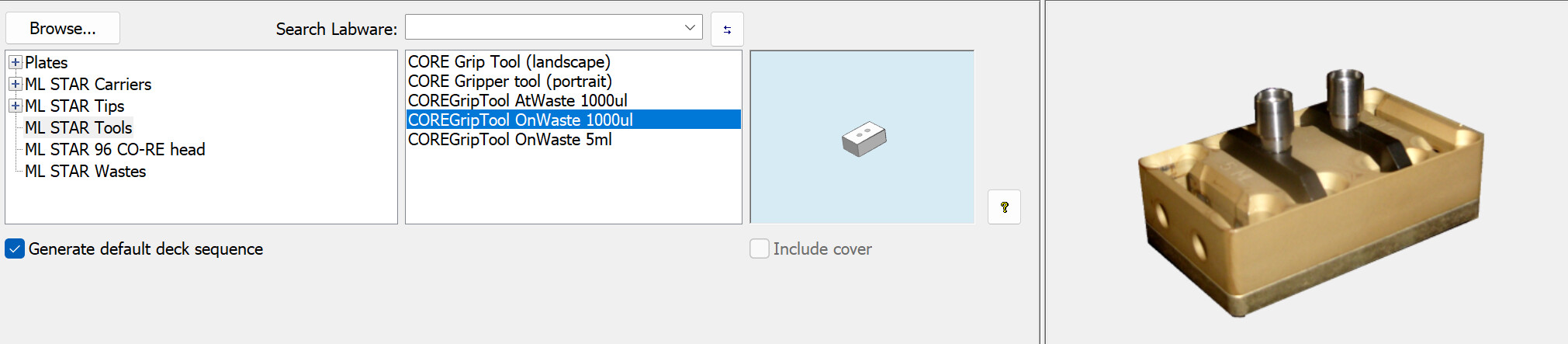
Task: Choose COREGripTool AtWaste 1000ul
Action: (517, 100)
